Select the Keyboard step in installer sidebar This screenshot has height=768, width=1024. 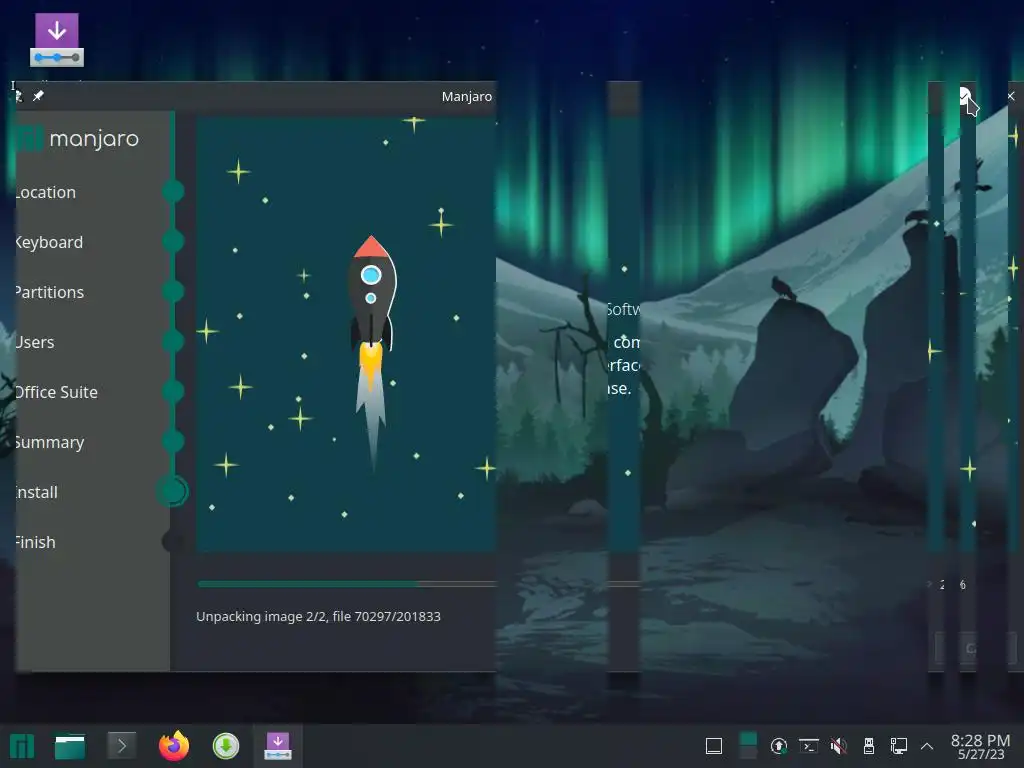[50, 242]
